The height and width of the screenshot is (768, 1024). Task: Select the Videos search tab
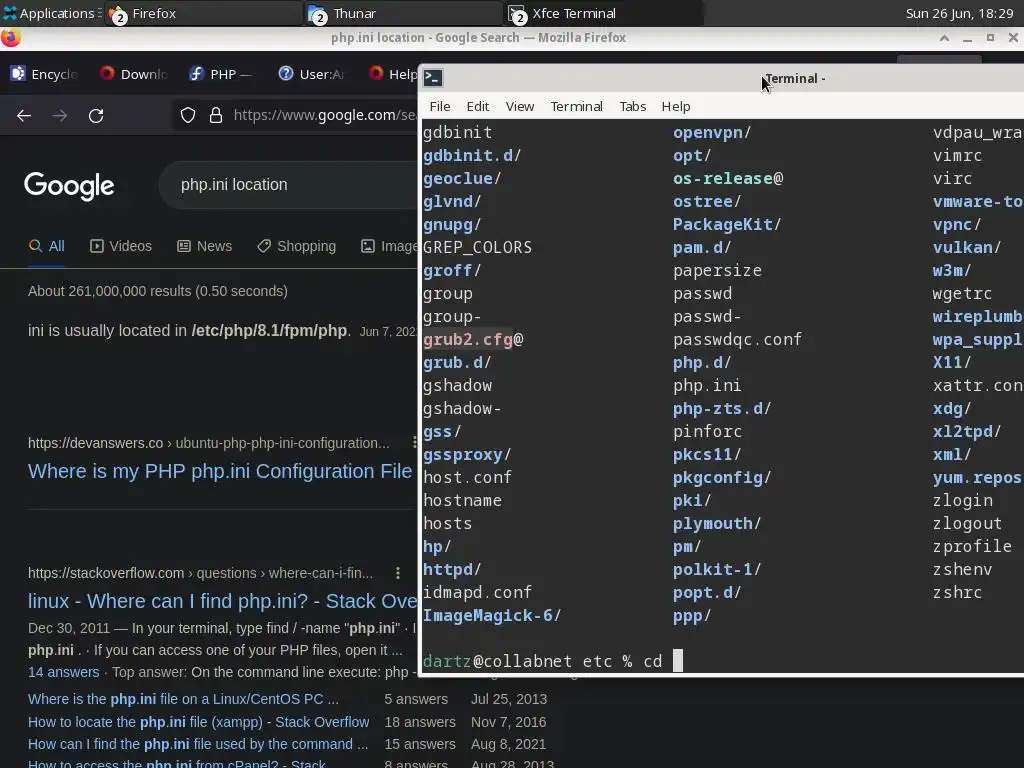(121, 246)
